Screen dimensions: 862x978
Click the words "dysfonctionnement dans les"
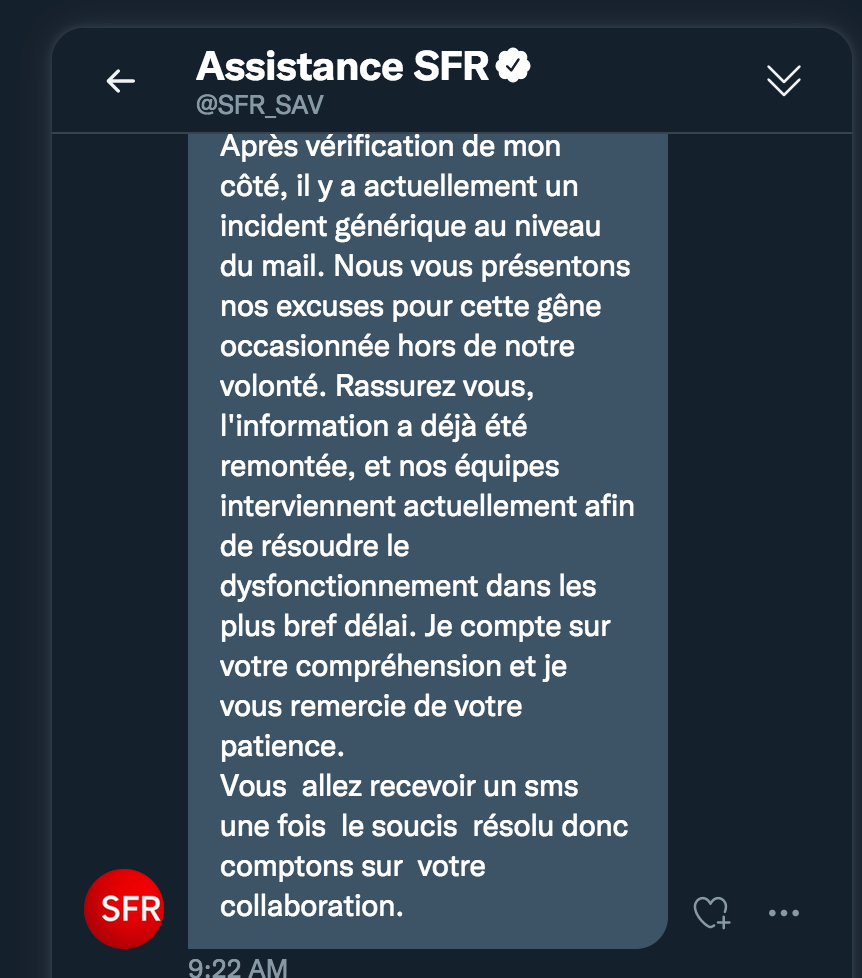tap(408, 586)
